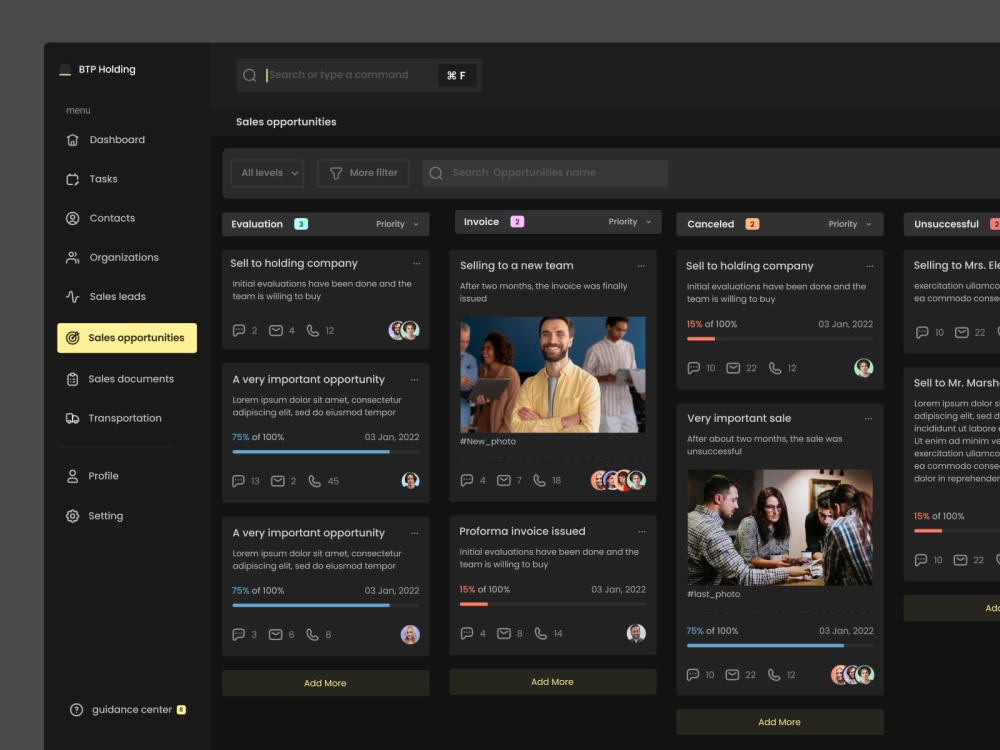Viewport: 1000px width, 750px height.
Task: Open options on 'Selling to a new team' card
Action: 641,266
